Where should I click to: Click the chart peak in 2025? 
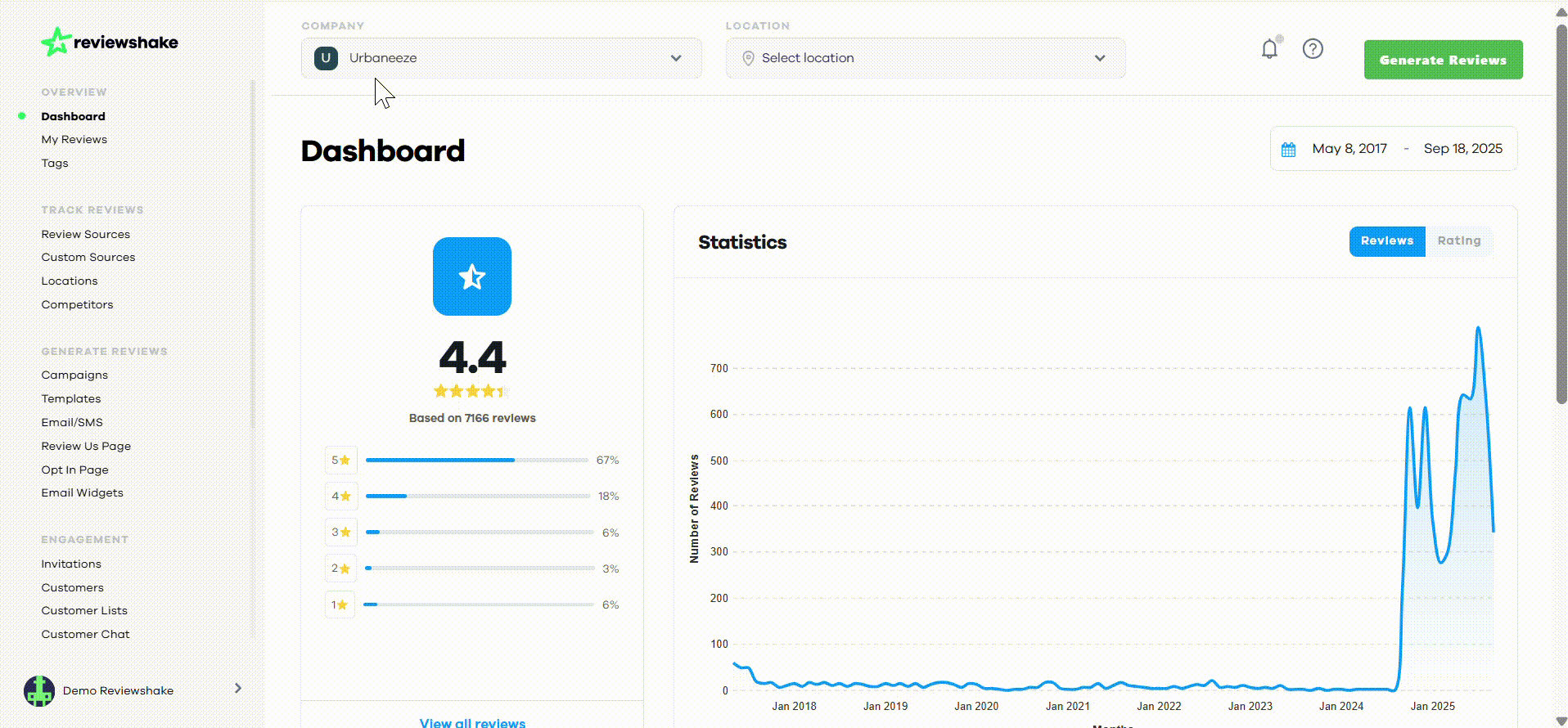coord(1478,328)
